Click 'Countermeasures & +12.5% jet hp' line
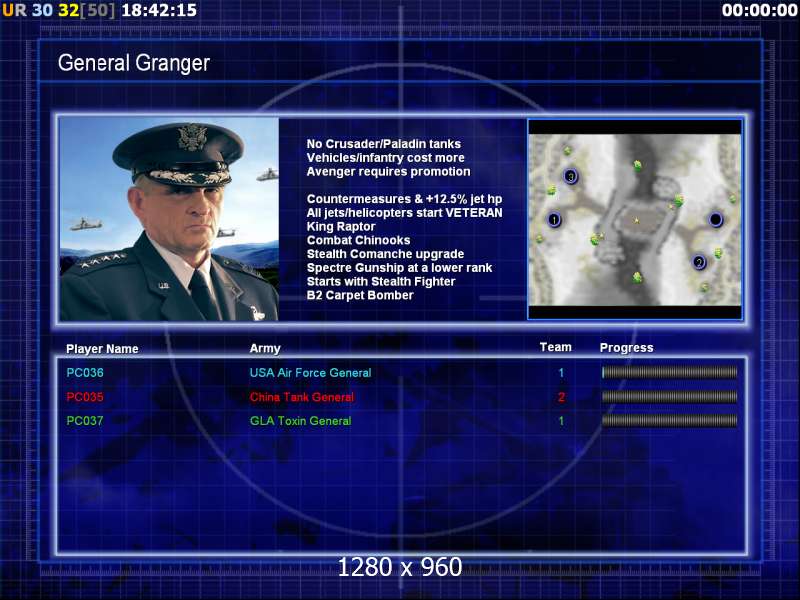Image resolution: width=800 pixels, height=600 pixels. tap(404, 199)
